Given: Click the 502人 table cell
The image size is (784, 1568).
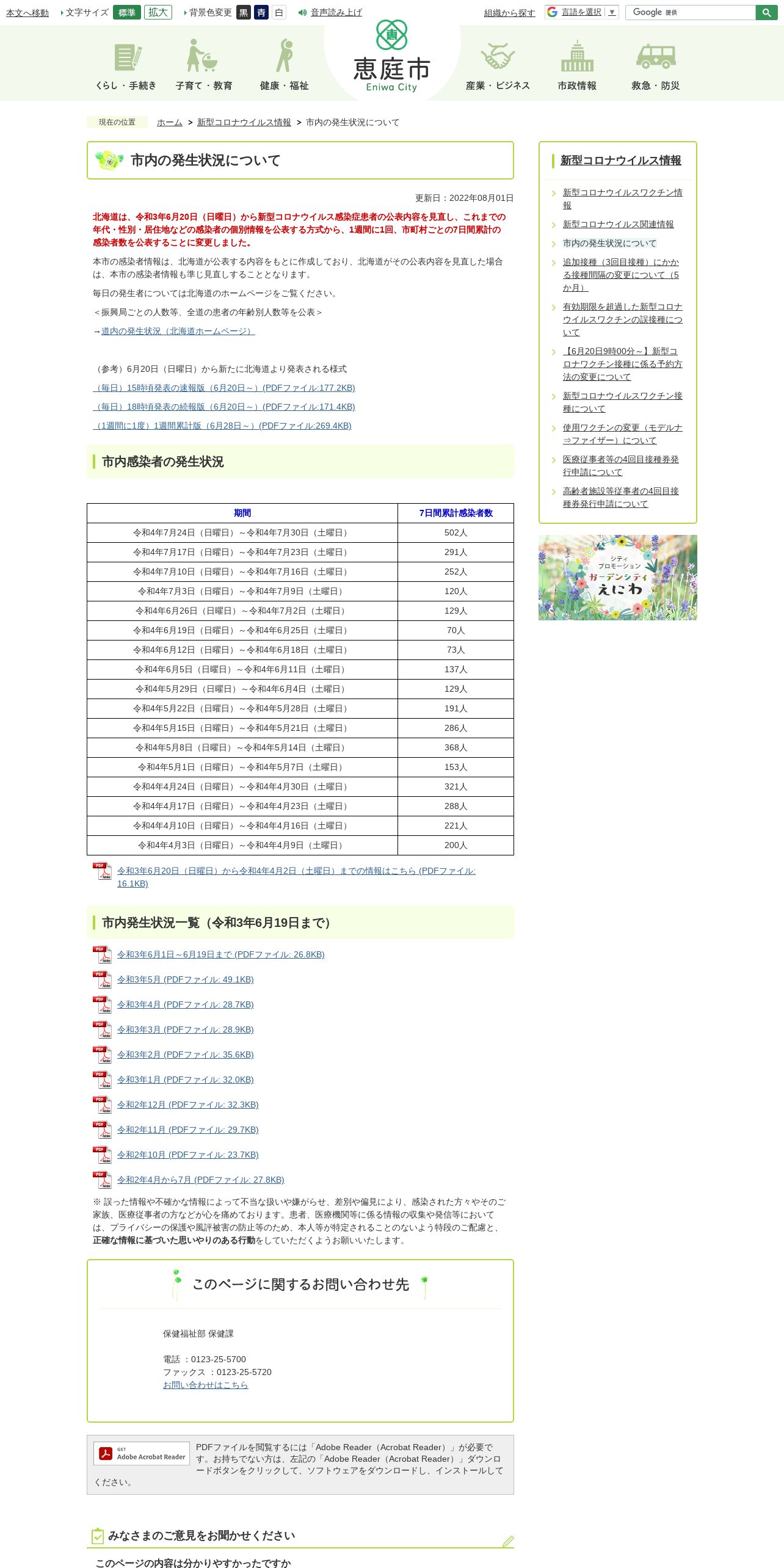Looking at the screenshot, I should (x=456, y=532).
